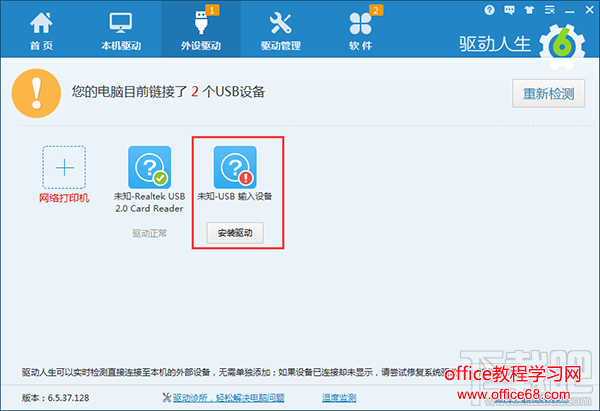Minimize the 驱动人生 window
This screenshot has height=411, width=600.
569,11
